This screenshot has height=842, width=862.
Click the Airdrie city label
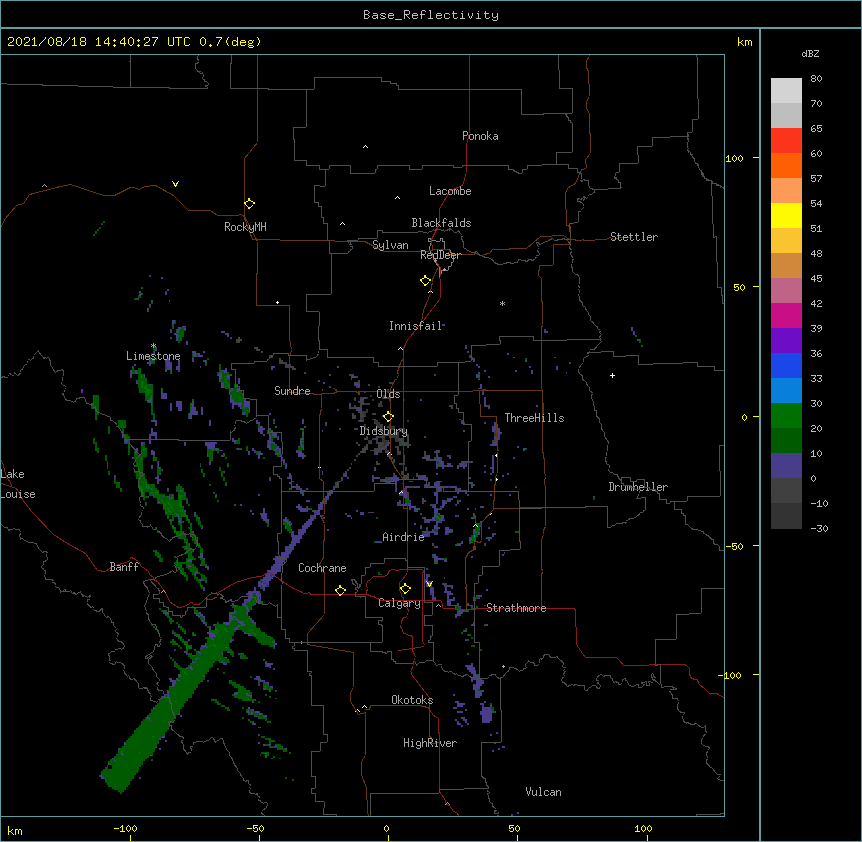[x=403, y=537]
